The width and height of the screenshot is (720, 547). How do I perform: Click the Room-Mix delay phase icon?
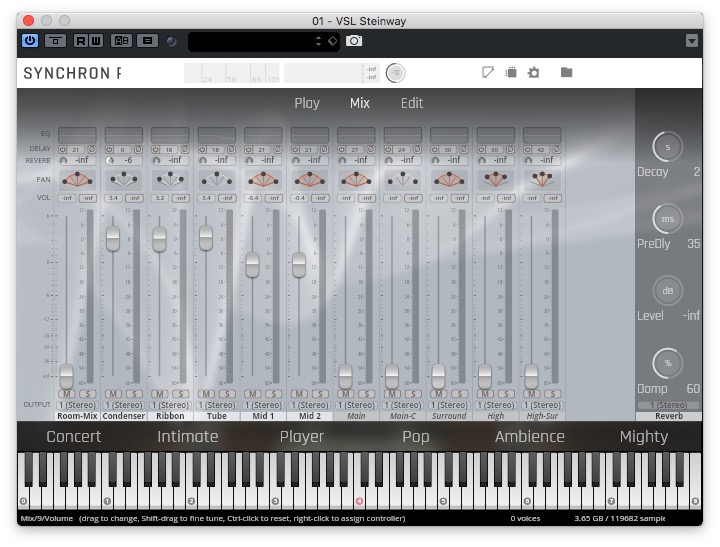pyautogui.click(x=92, y=149)
